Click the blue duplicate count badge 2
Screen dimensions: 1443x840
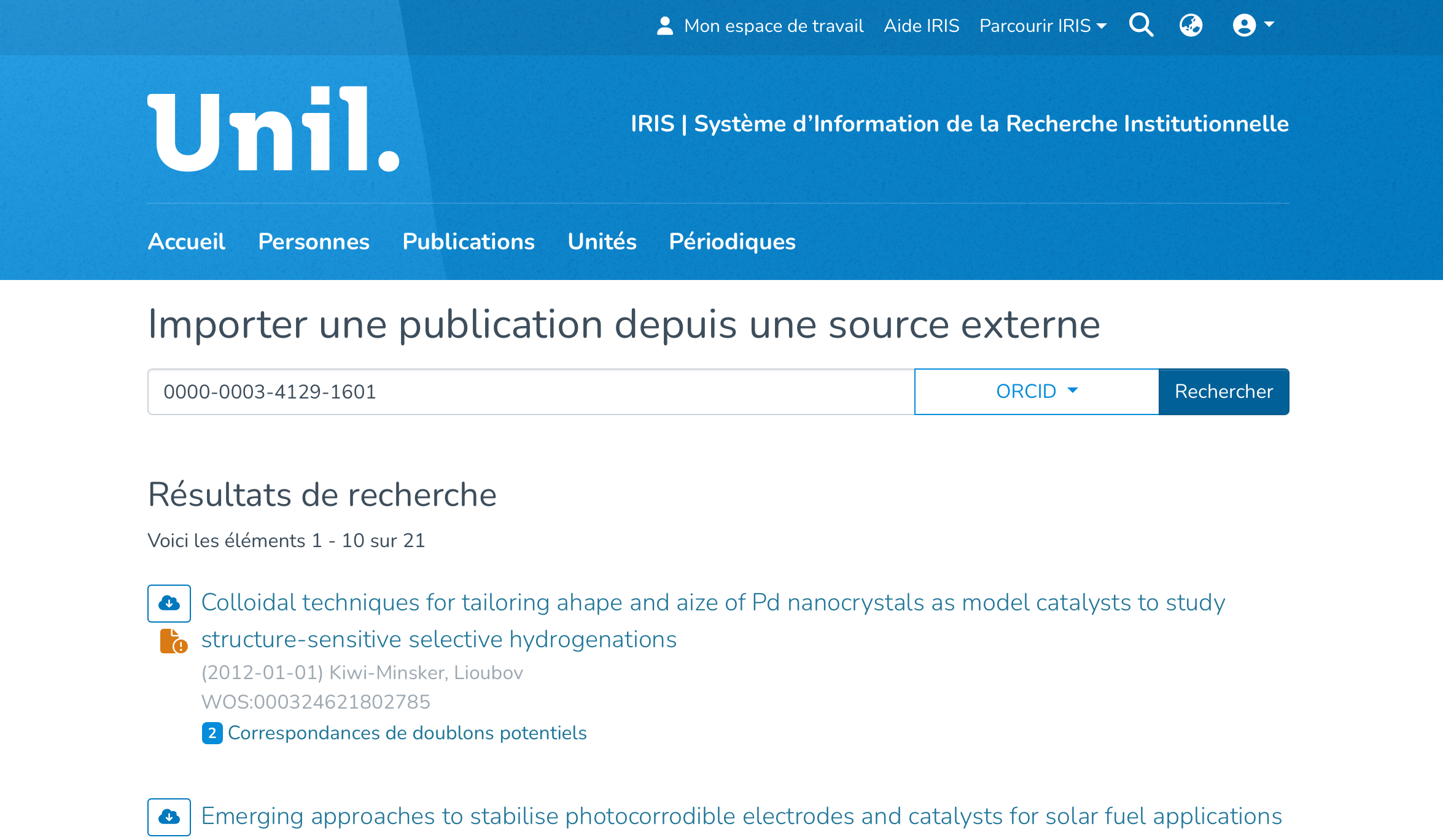point(212,733)
